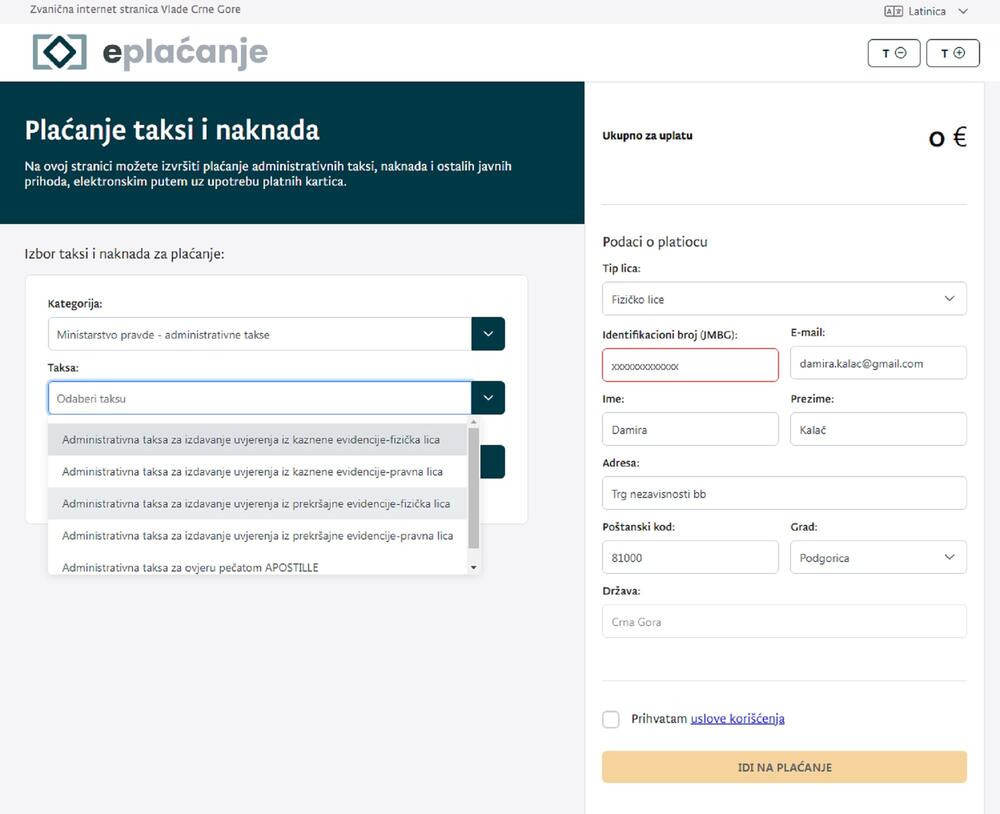1000x814 pixels.
Task: Open the uslove korišćenja link
Action: (737, 719)
